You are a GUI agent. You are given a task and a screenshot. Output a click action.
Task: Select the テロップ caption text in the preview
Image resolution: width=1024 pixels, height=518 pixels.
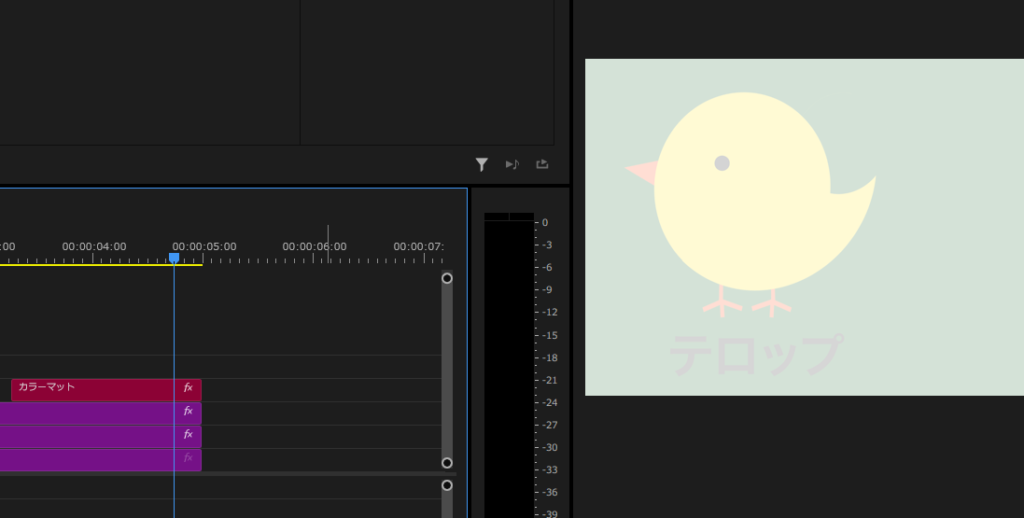[756, 355]
